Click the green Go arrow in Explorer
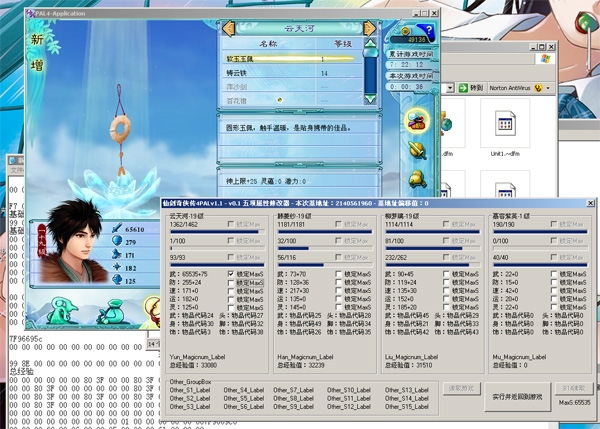The image size is (600, 429). point(463,88)
